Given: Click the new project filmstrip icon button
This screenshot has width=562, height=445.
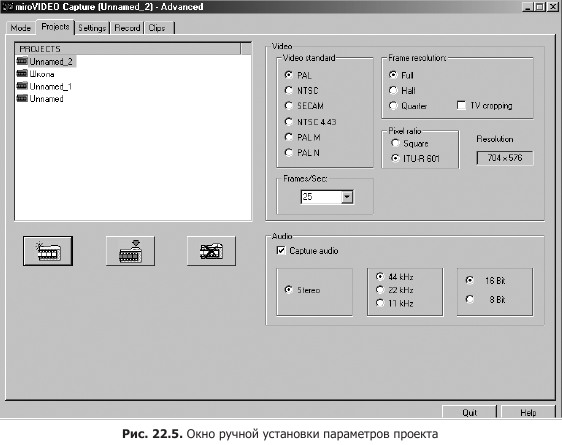Looking at the screenshot, I should 48,251.
